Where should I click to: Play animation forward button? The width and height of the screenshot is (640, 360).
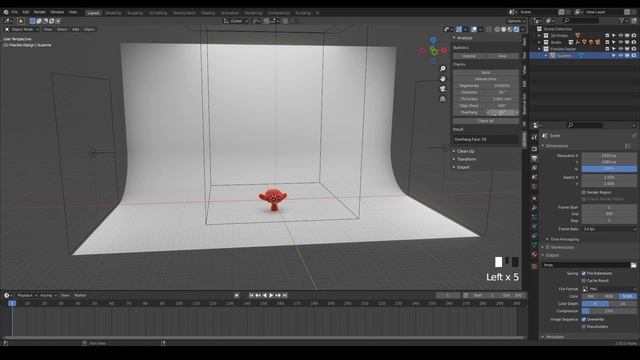coord(271,295)
